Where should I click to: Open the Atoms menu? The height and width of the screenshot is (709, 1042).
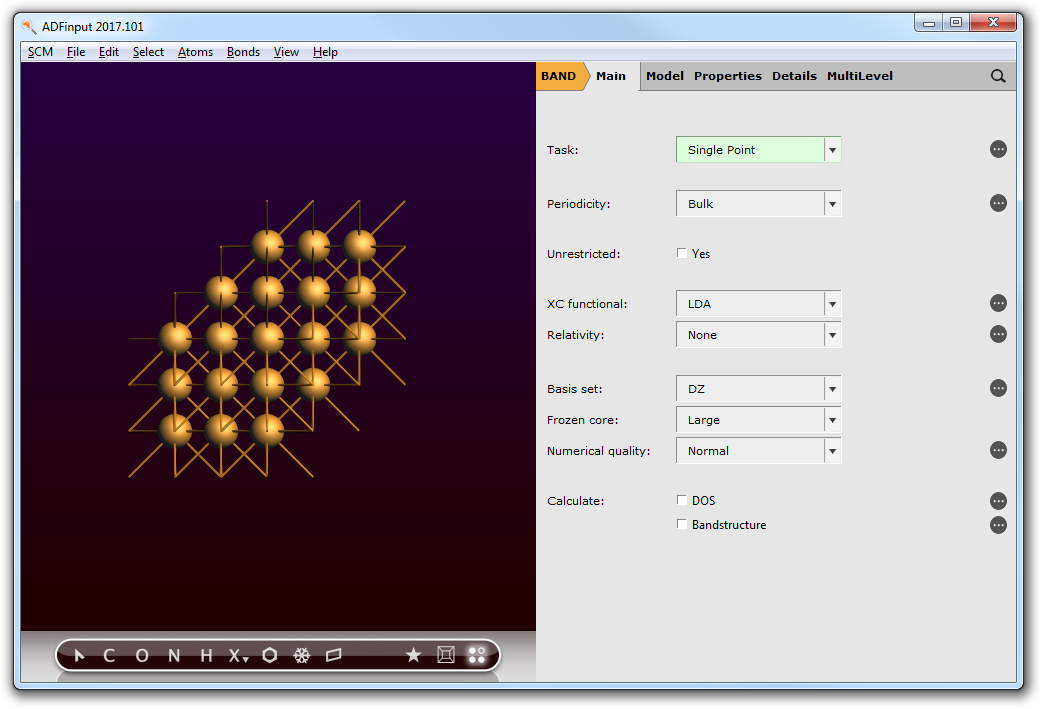point(195,52)
